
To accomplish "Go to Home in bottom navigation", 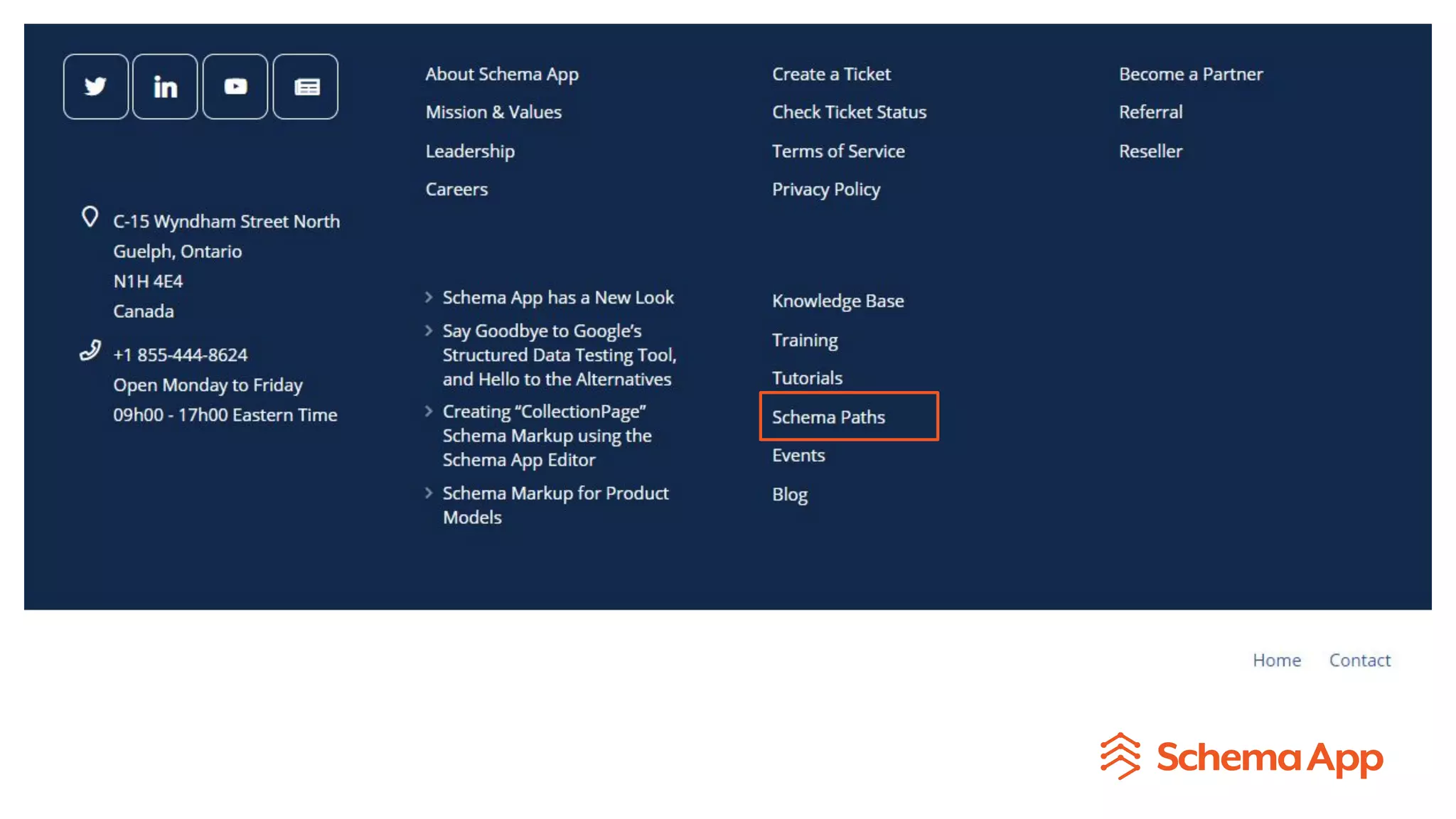I will (x=1276, y=660).
